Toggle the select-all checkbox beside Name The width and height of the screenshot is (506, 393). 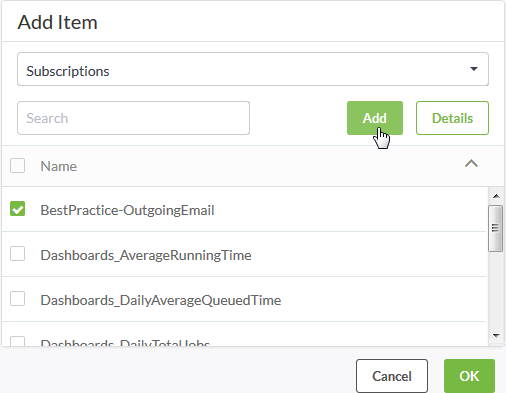pyautogui.click(x=17, y=166)
